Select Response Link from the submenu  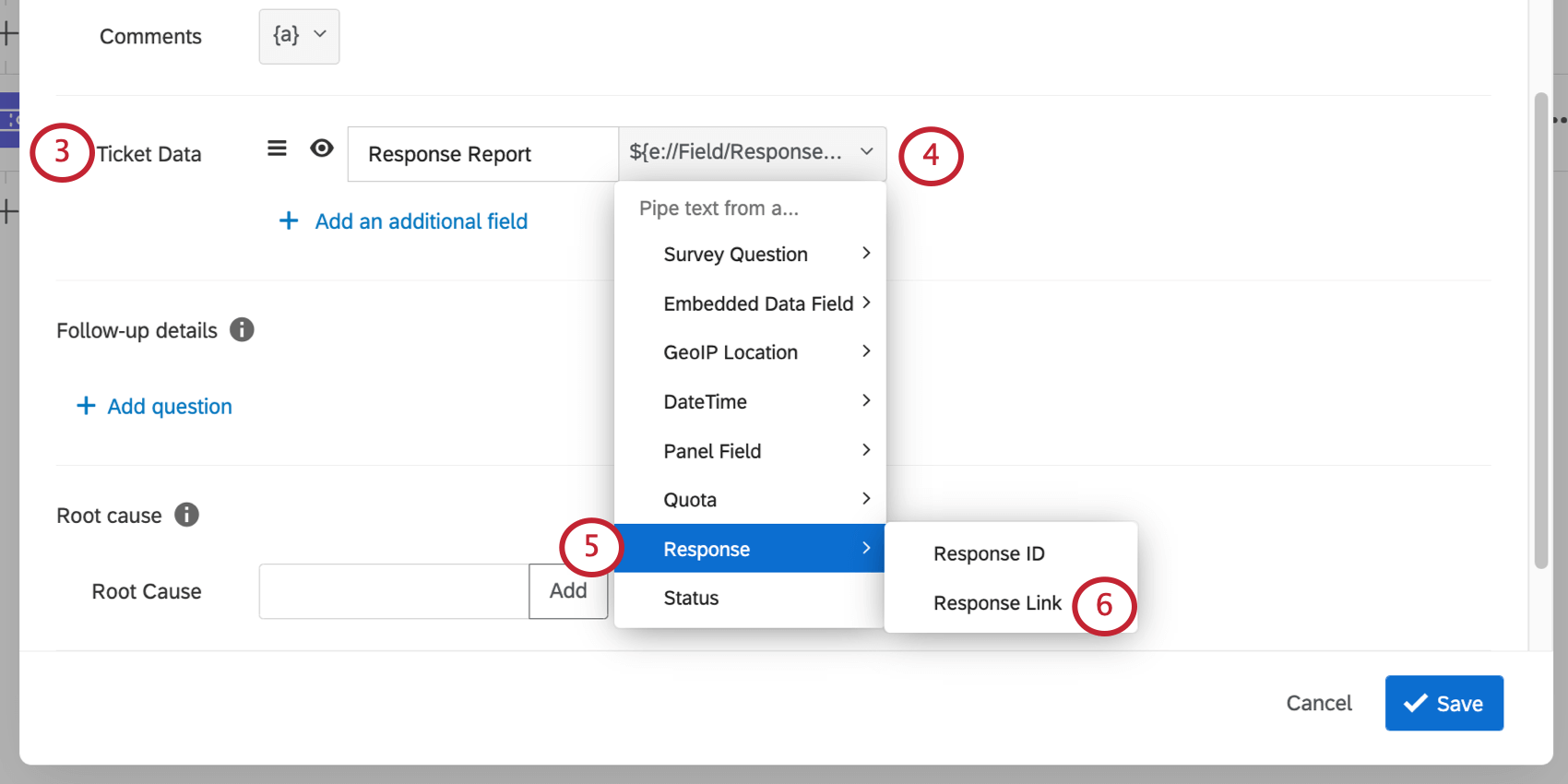[x=997, y=603]
